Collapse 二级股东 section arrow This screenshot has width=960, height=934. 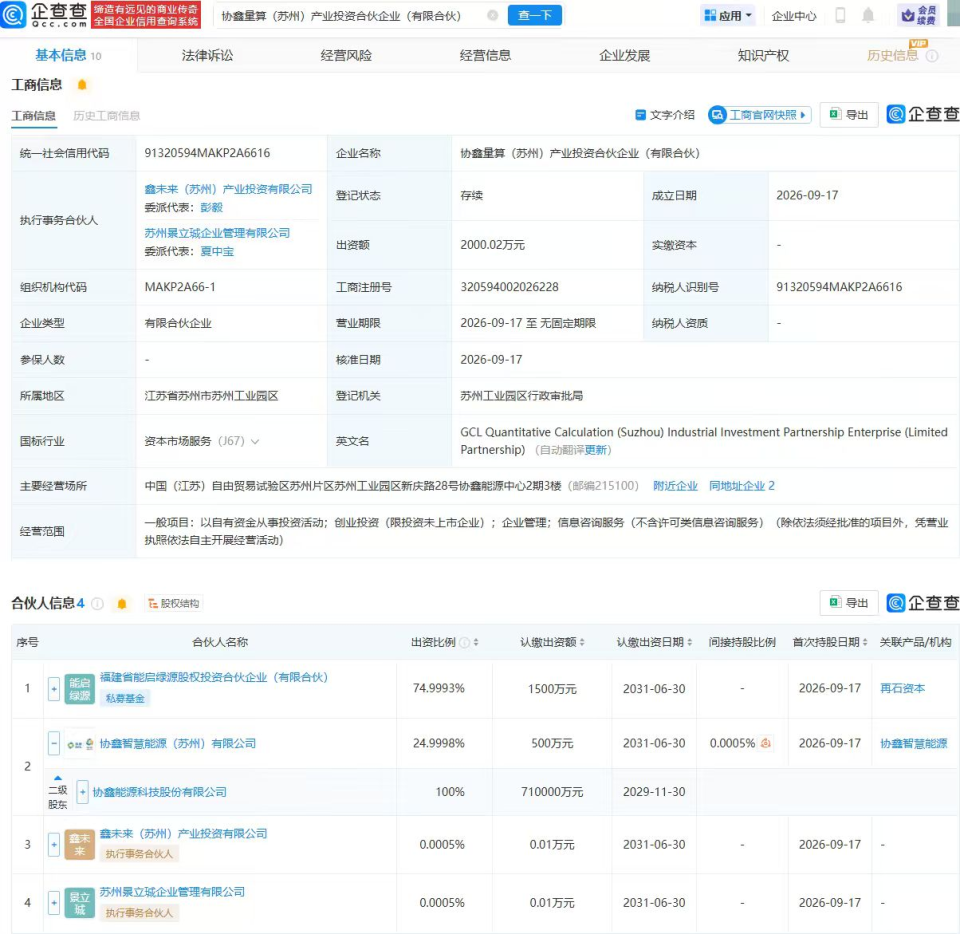(58, 778)
